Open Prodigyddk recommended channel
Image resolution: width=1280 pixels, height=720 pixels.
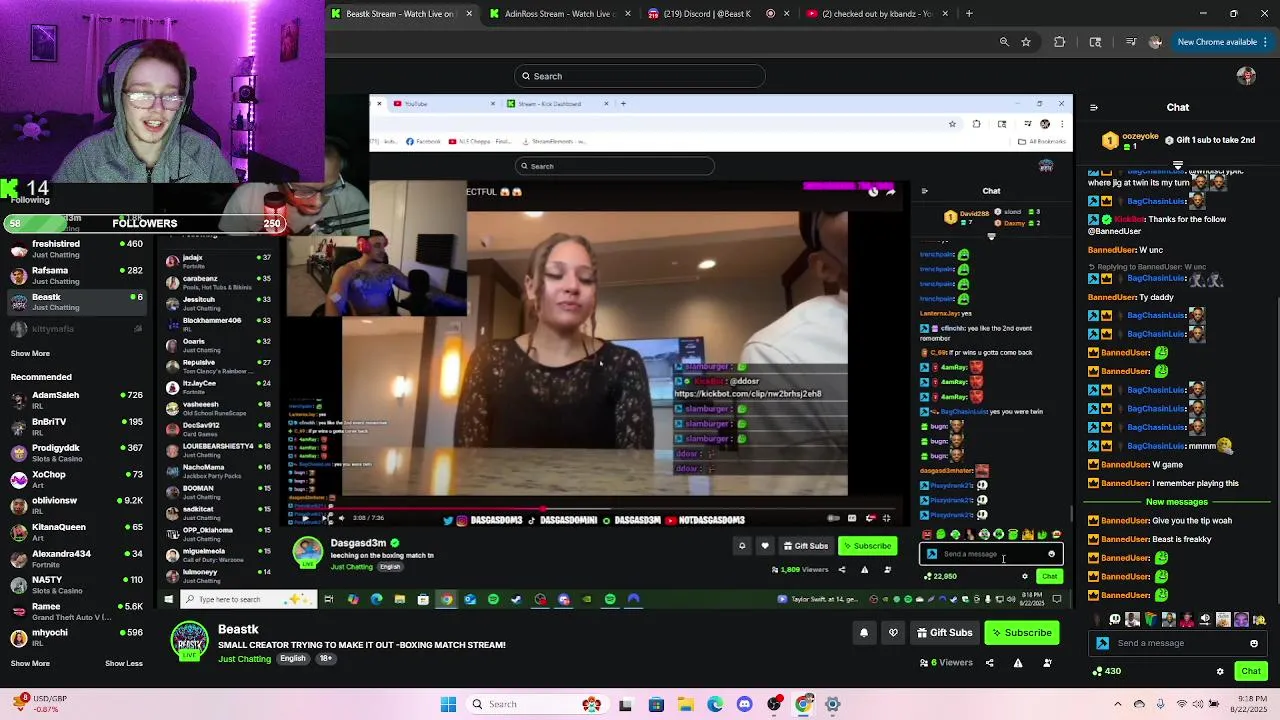[76, 453]
